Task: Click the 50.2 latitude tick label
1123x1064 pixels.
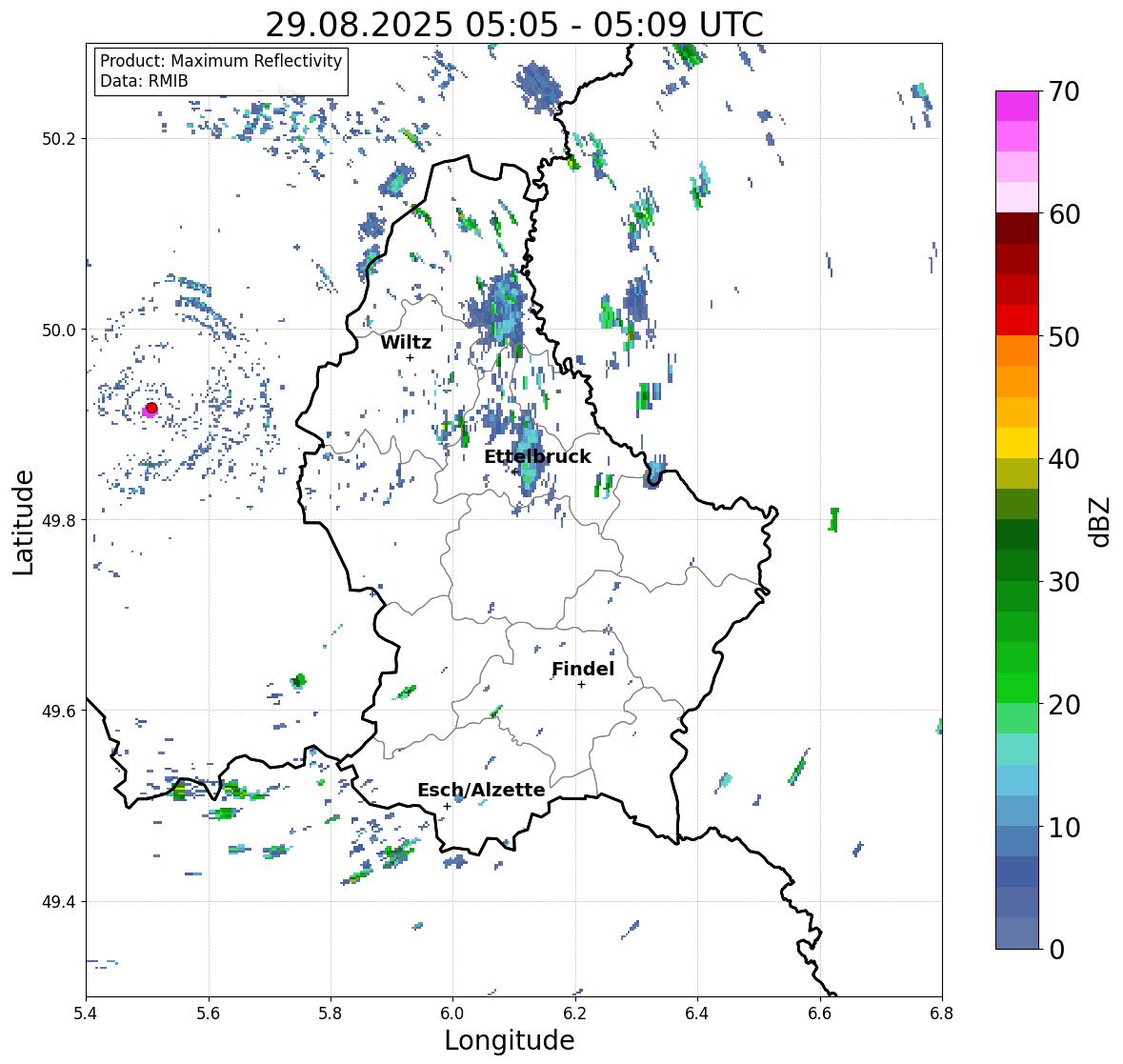Action: [59, 139]
